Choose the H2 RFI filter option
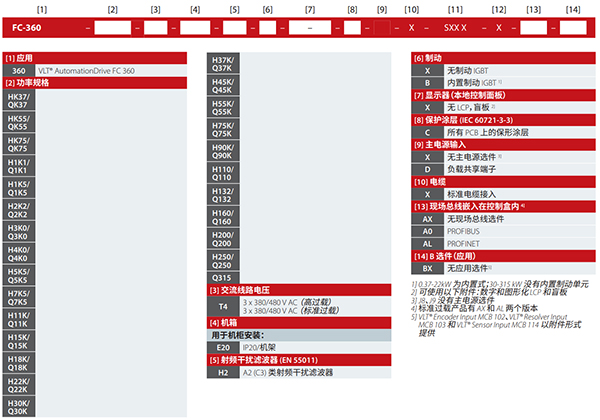The image size is (600, 420). point(222,372)
